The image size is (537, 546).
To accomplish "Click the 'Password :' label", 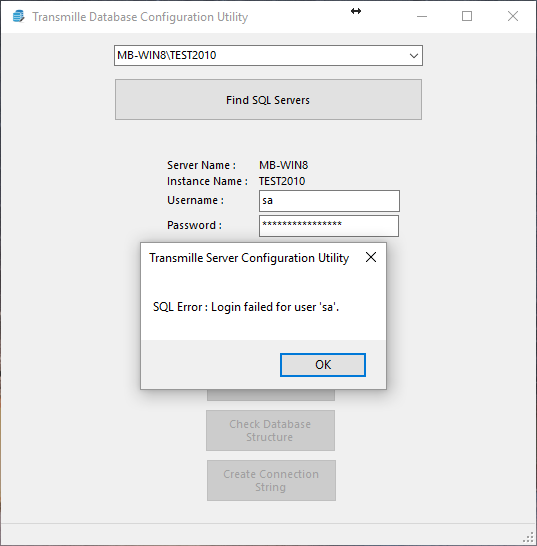I will (x=194, y=225).
